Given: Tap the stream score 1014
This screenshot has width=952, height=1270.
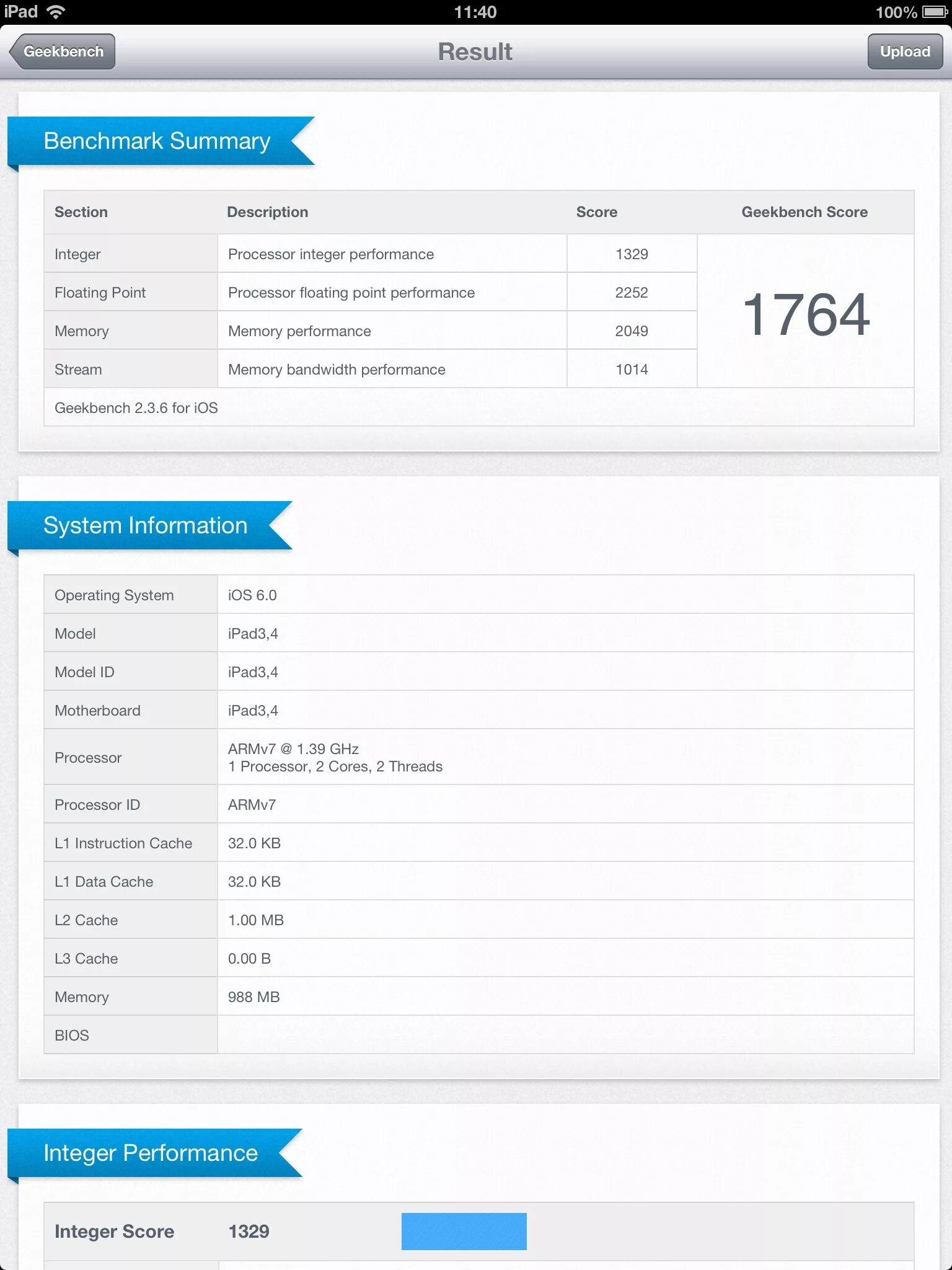Looking at the screenshot, I should (x=632, y=369).
